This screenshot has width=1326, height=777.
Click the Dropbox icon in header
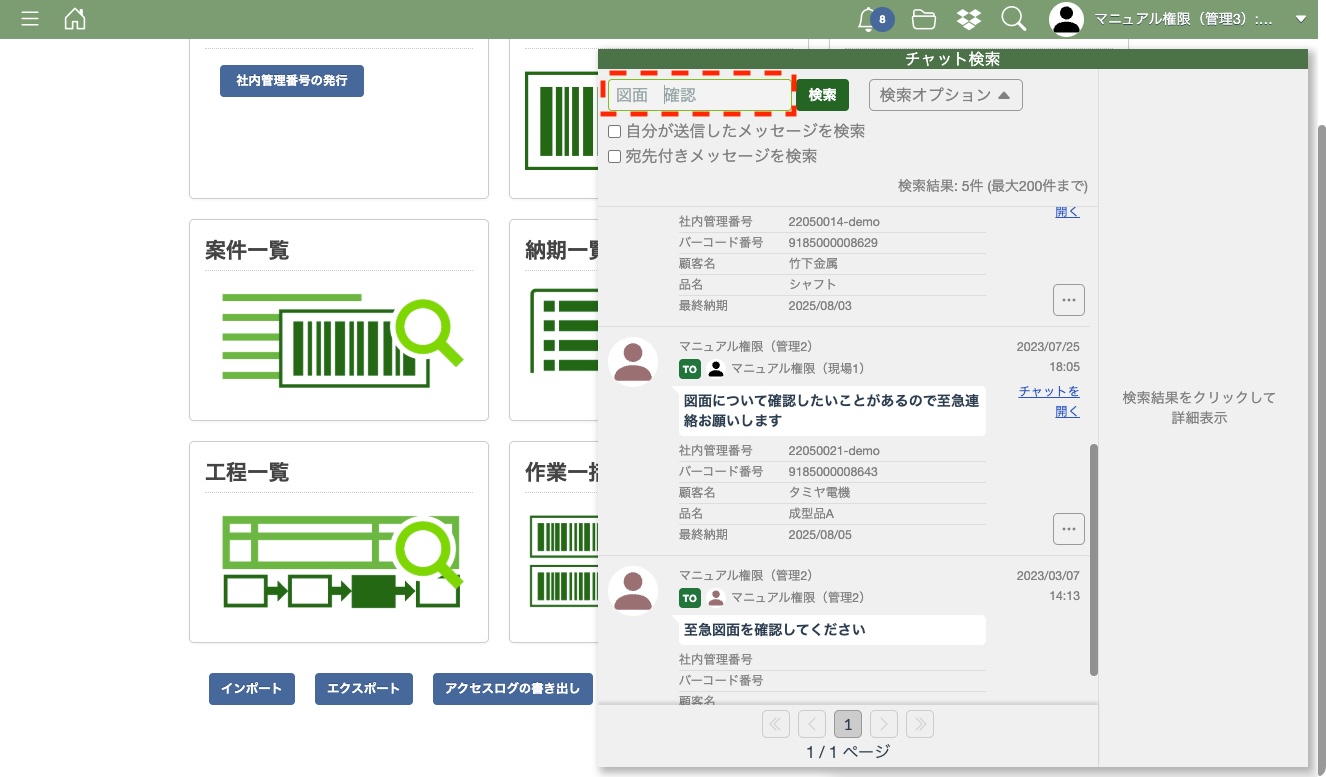point(968,19)
